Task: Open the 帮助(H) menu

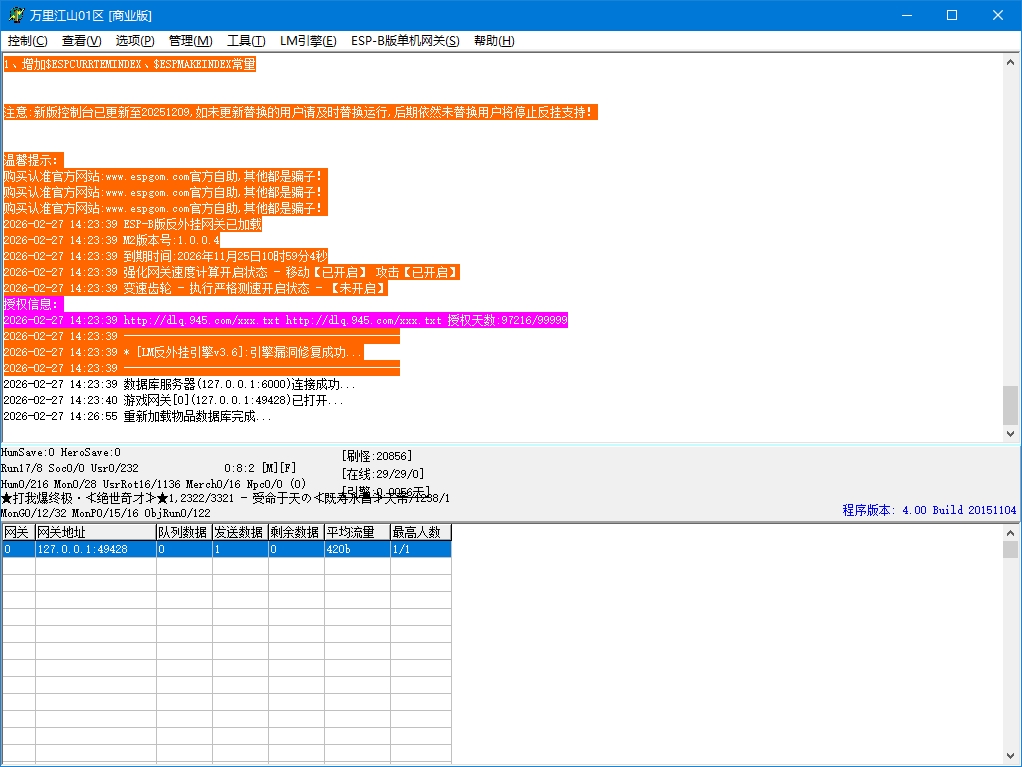Action: point(494,41)
